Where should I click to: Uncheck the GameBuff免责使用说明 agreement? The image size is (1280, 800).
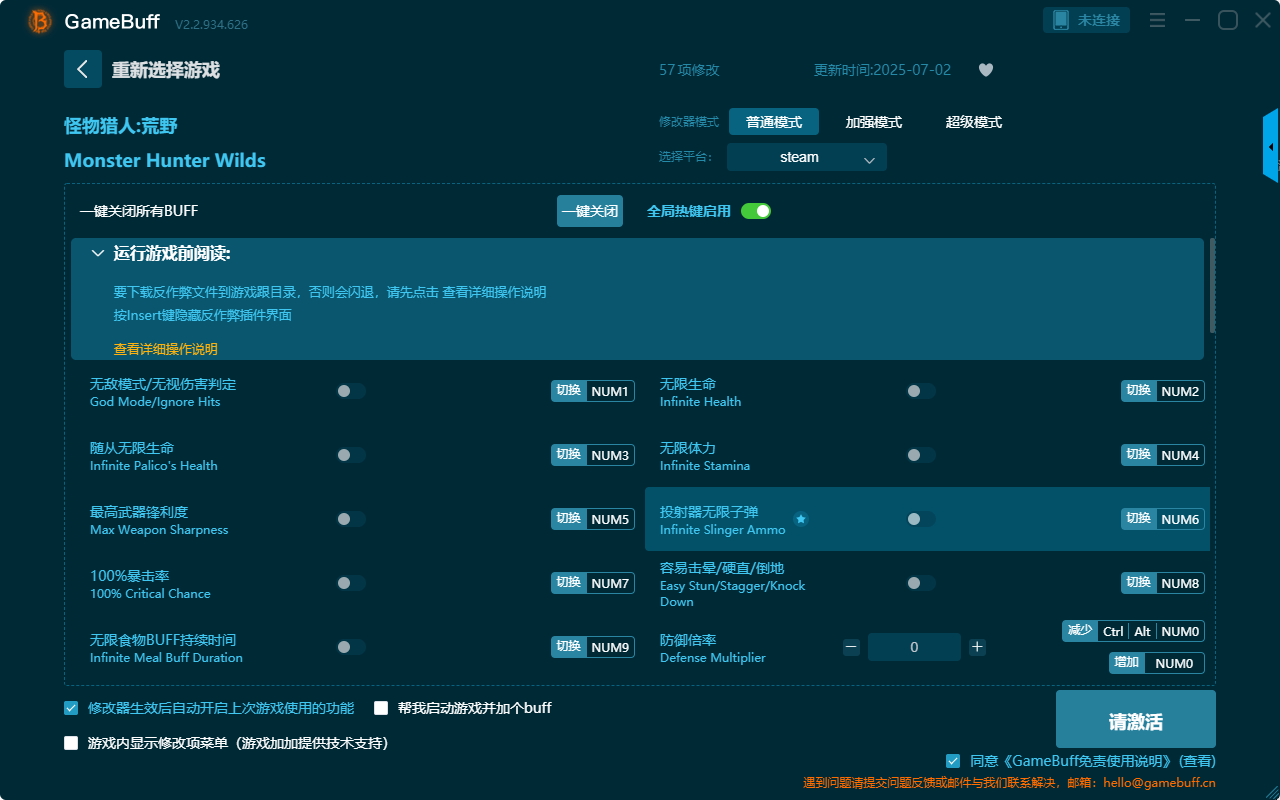coord(954,760)
